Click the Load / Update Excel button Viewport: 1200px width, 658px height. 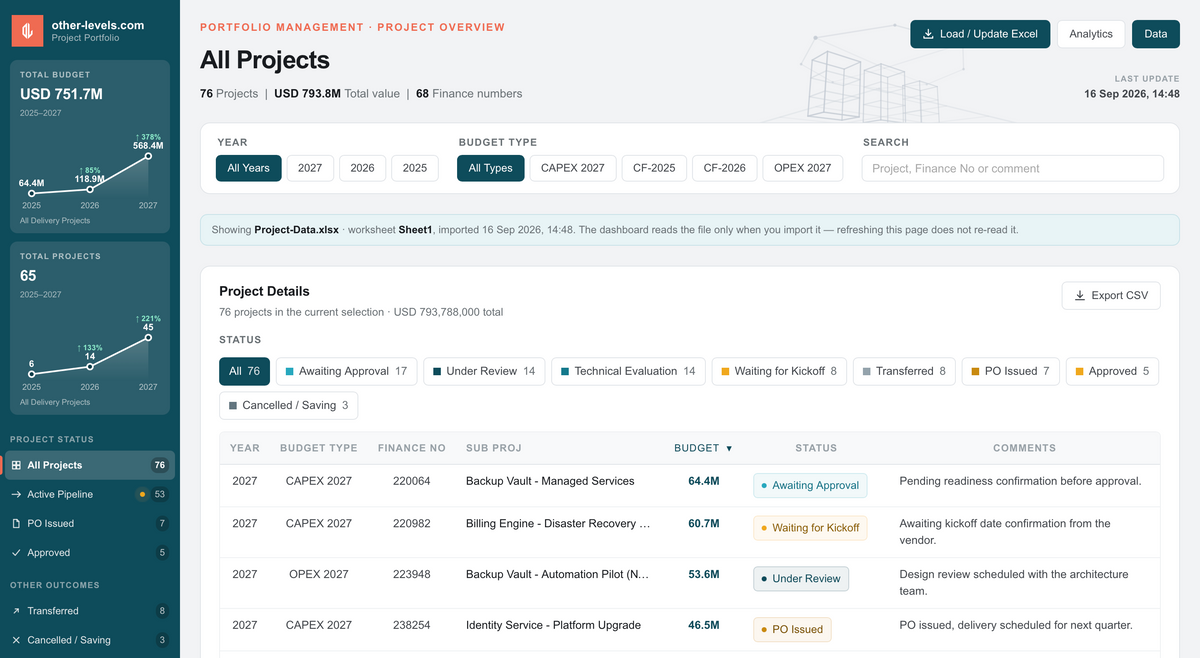coord(980,34)
